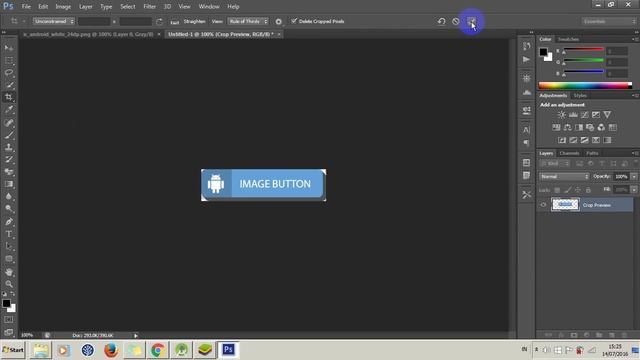This screenshot has width=640, height=360.
Task: Open the History panel icon
Action: (527, 46)
